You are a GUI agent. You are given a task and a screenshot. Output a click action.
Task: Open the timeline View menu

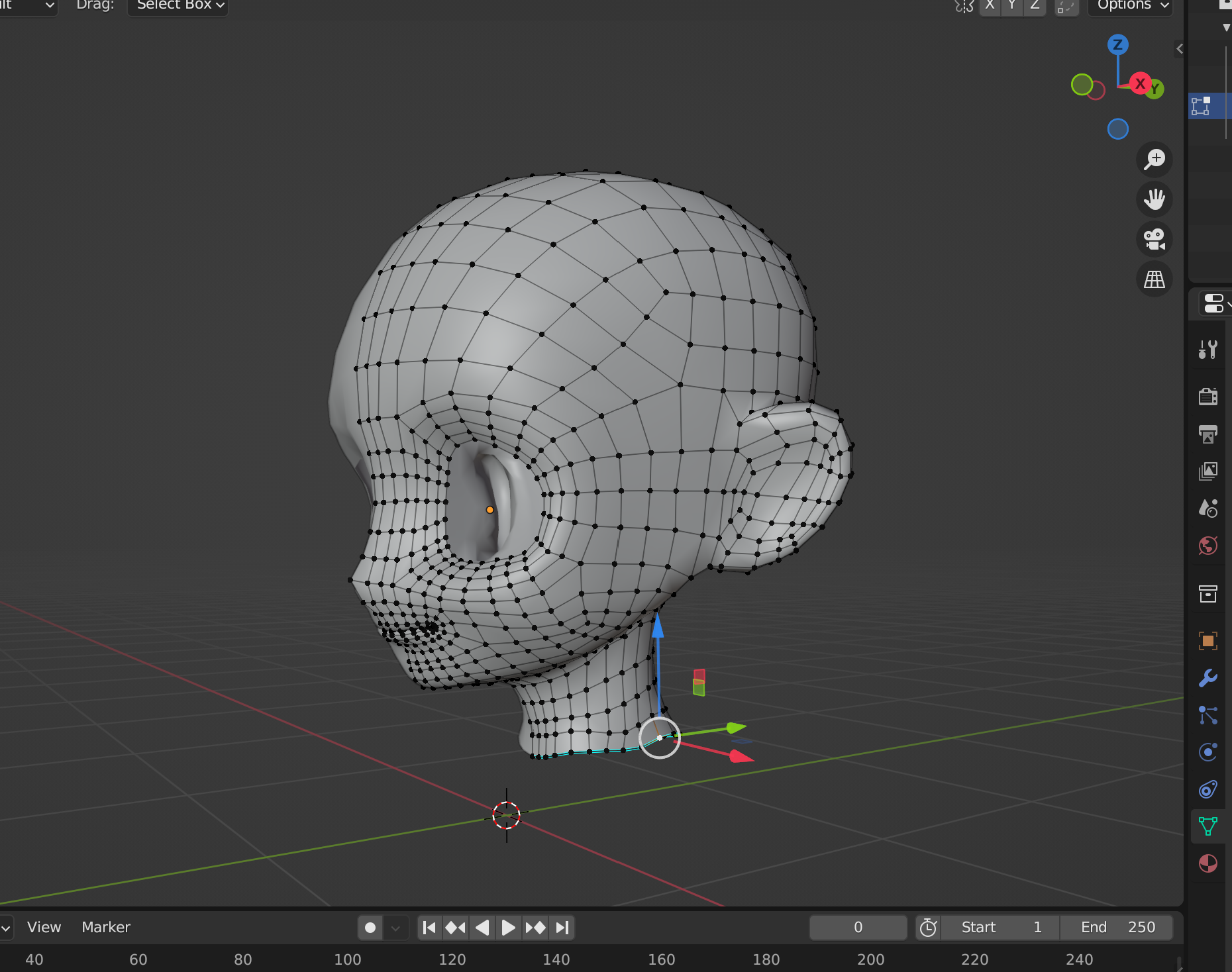[x=44, y=927]
